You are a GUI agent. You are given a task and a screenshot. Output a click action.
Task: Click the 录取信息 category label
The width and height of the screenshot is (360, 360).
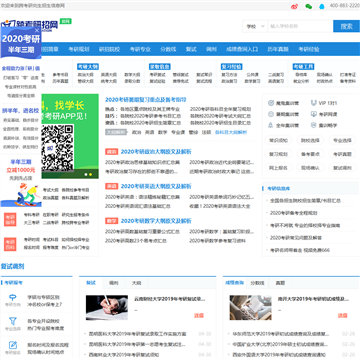click(x=160, y=66)
